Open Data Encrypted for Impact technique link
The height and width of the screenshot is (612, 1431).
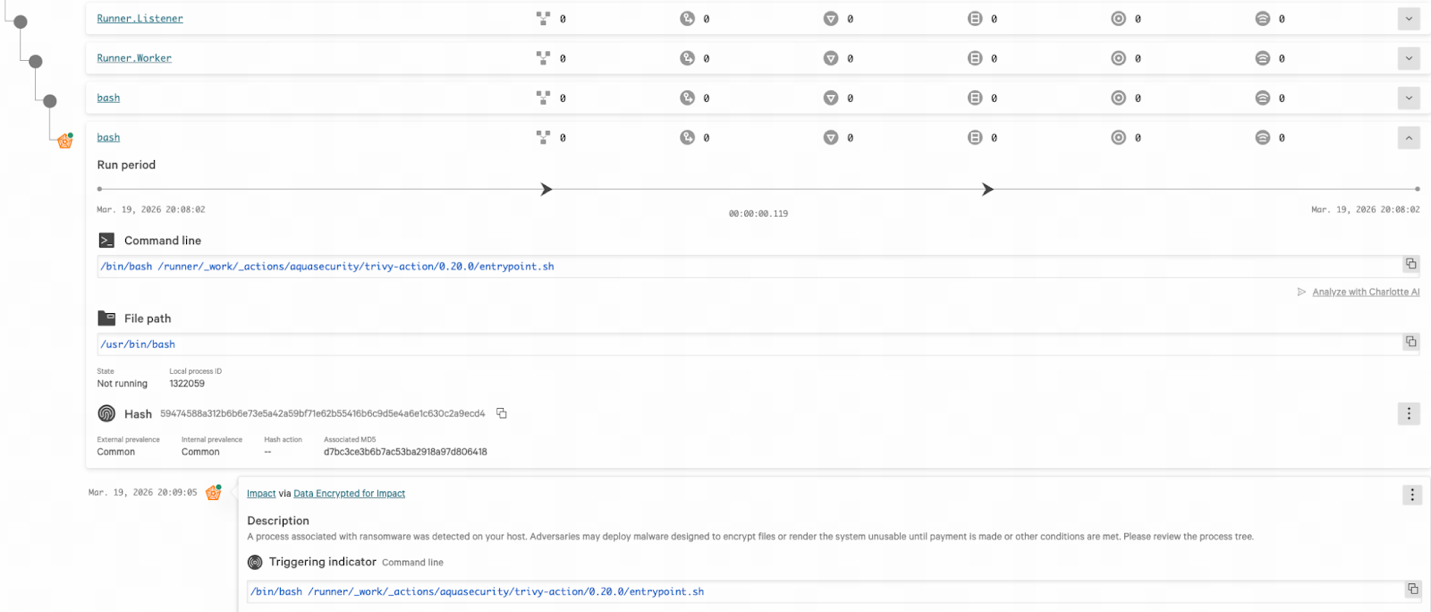[x=349, y=493]
